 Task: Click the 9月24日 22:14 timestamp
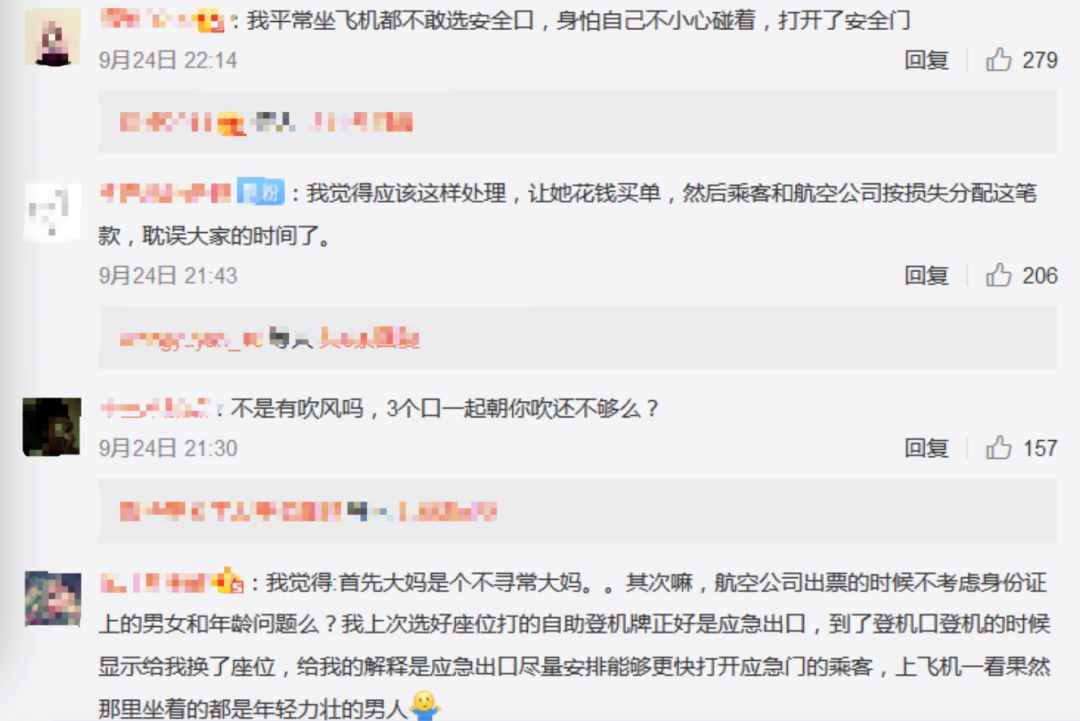pos(167,60)
